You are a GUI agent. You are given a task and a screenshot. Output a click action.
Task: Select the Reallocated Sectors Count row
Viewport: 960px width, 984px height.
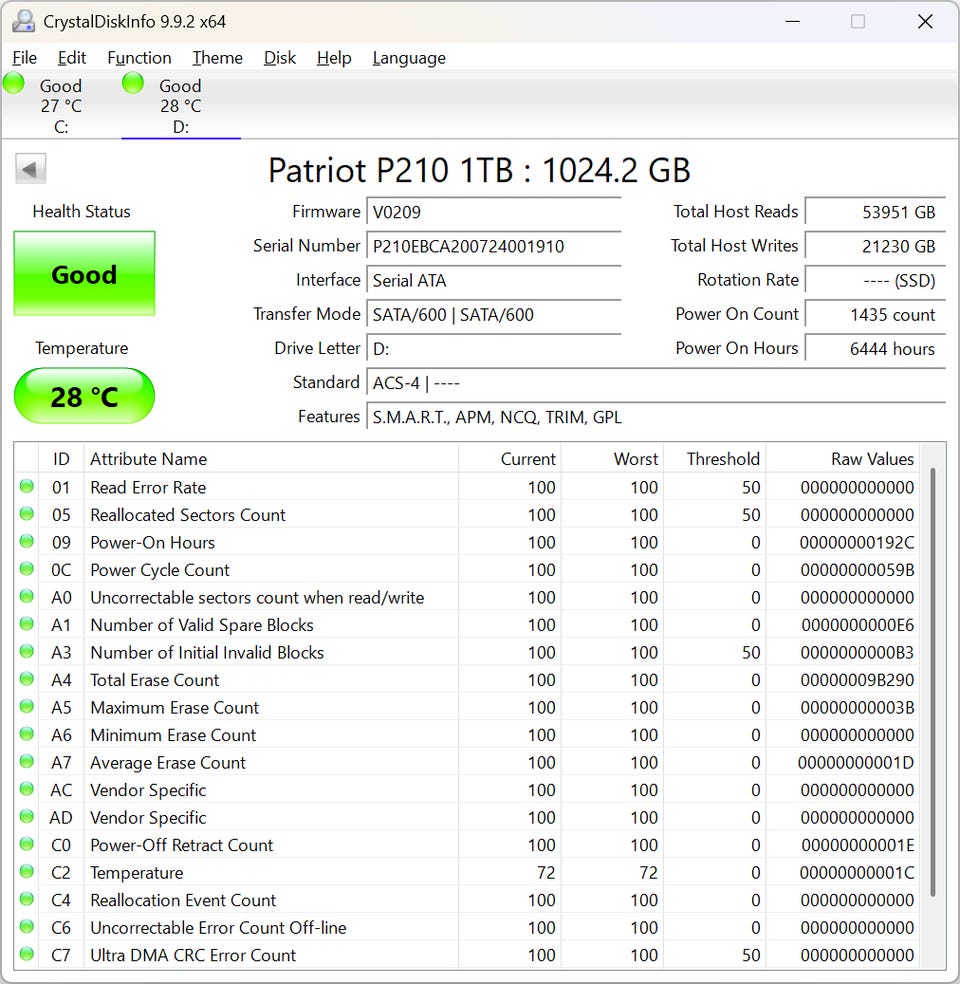[466, 515]
